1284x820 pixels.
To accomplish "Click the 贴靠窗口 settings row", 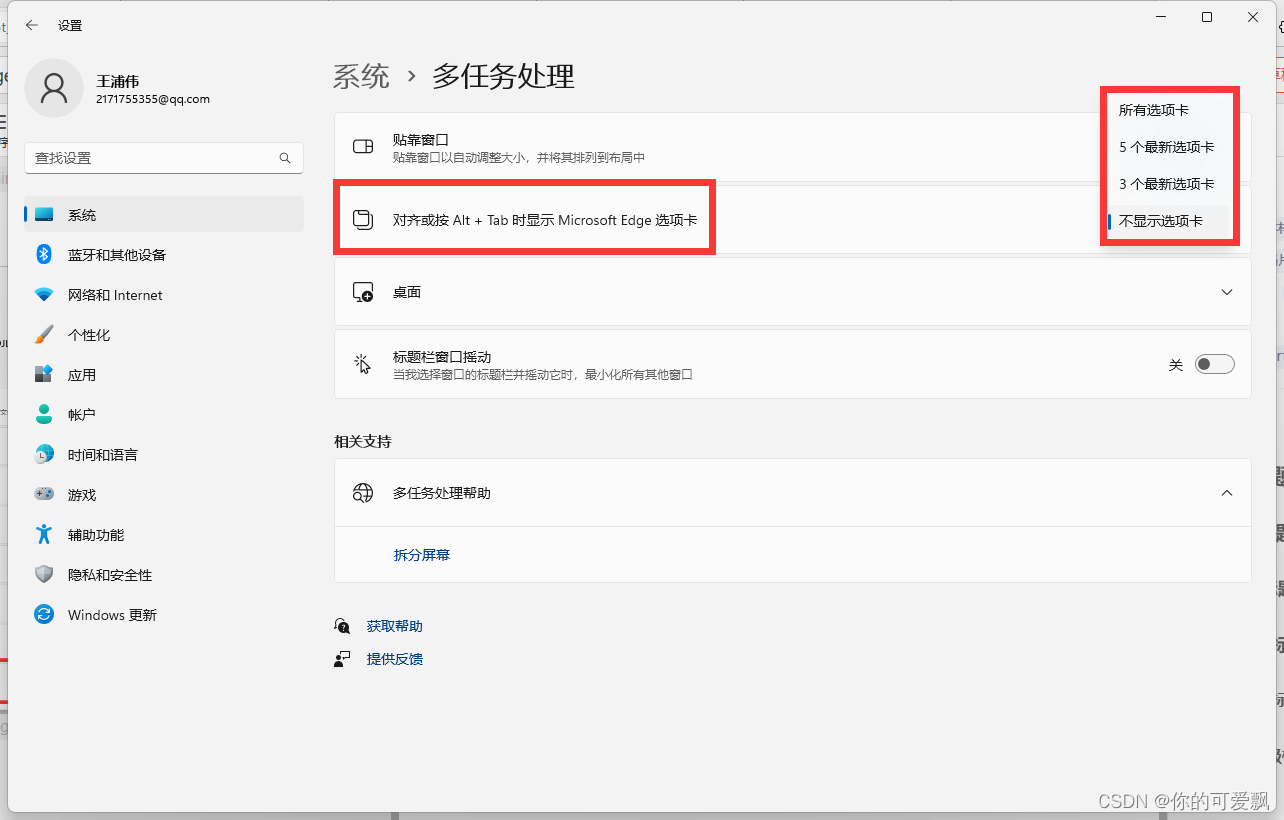I will pos(793,147).
